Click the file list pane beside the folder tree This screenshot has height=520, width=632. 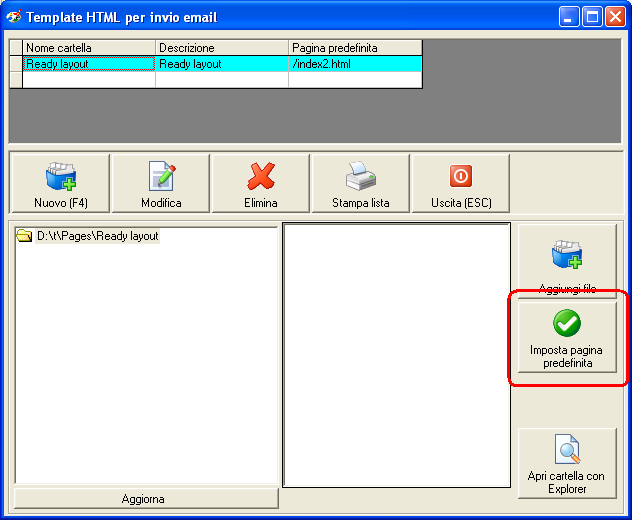point(397,355)
